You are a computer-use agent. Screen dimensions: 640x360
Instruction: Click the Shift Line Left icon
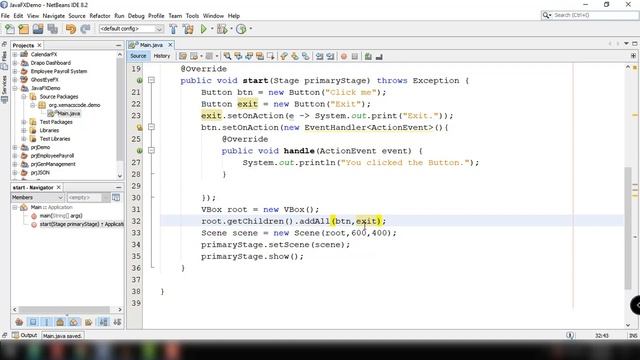point(319,56)
